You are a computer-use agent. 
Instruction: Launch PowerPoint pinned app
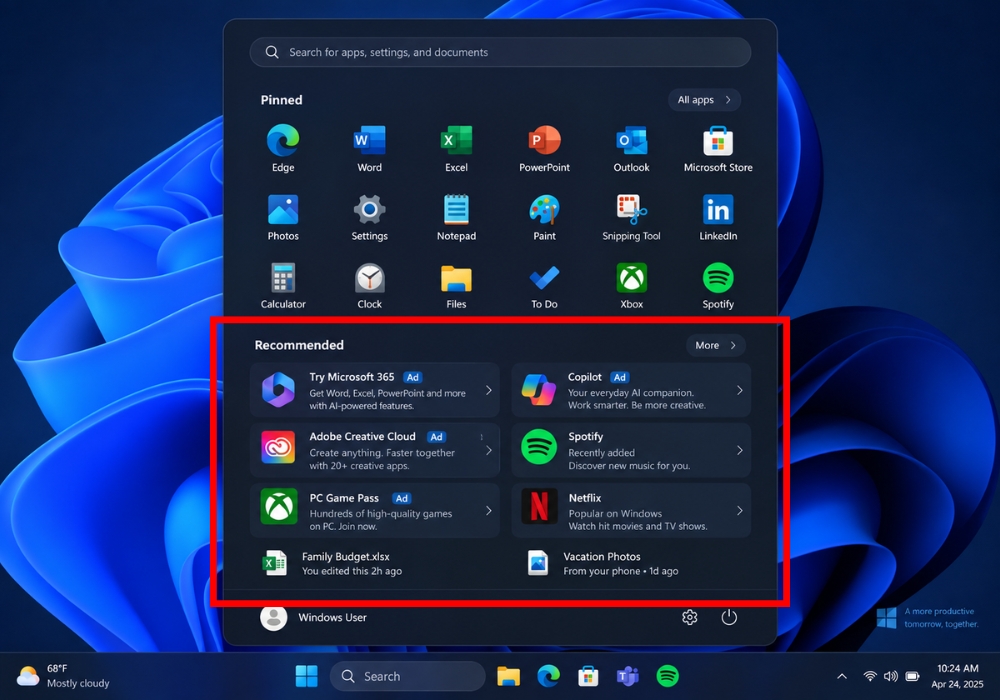pos(544,149)
